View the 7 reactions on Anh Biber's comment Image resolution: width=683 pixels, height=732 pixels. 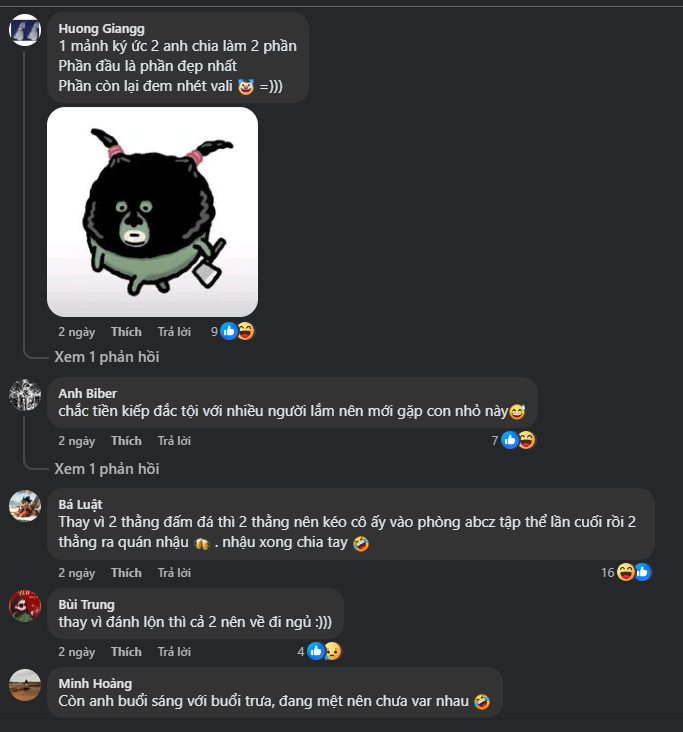[x=513, y=440]
